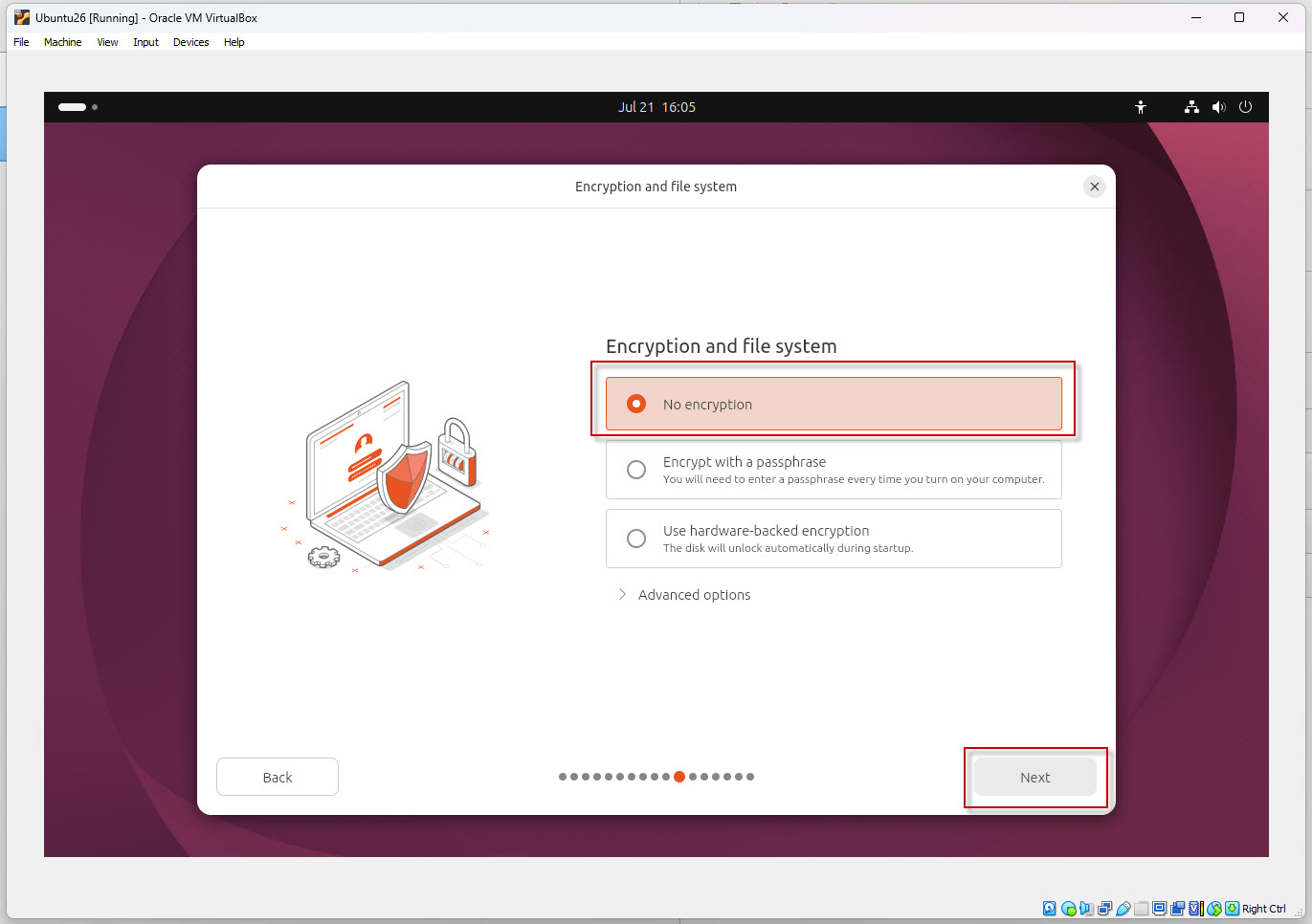This screenshot has width=1312, height=924.
Task: Click the mouse integration status icon
Action: point(1214,909)
